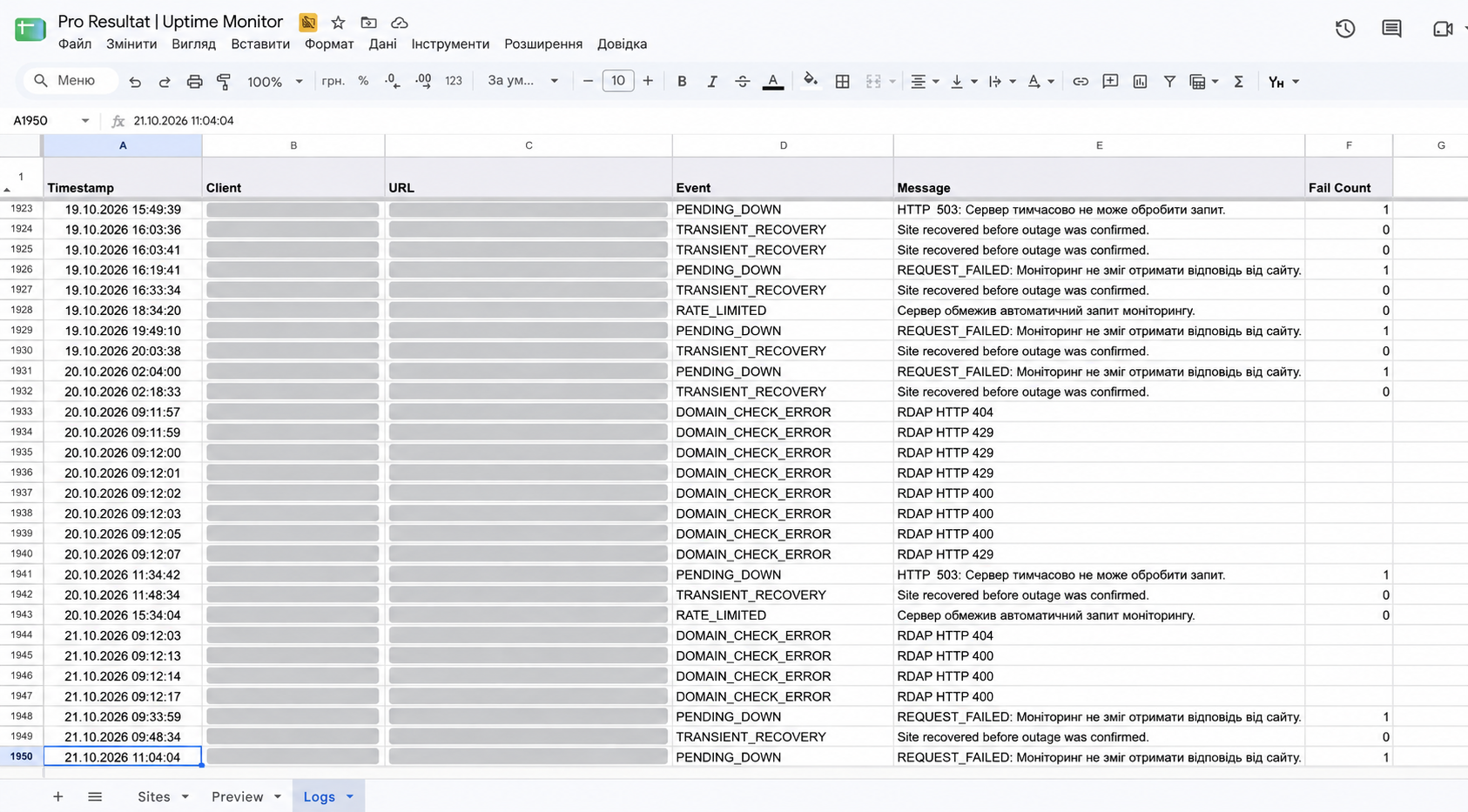Image resolution: width=1468 pixels, height=812 pixels.
Task: Move the document to a folder
Action: coord(369,23)
